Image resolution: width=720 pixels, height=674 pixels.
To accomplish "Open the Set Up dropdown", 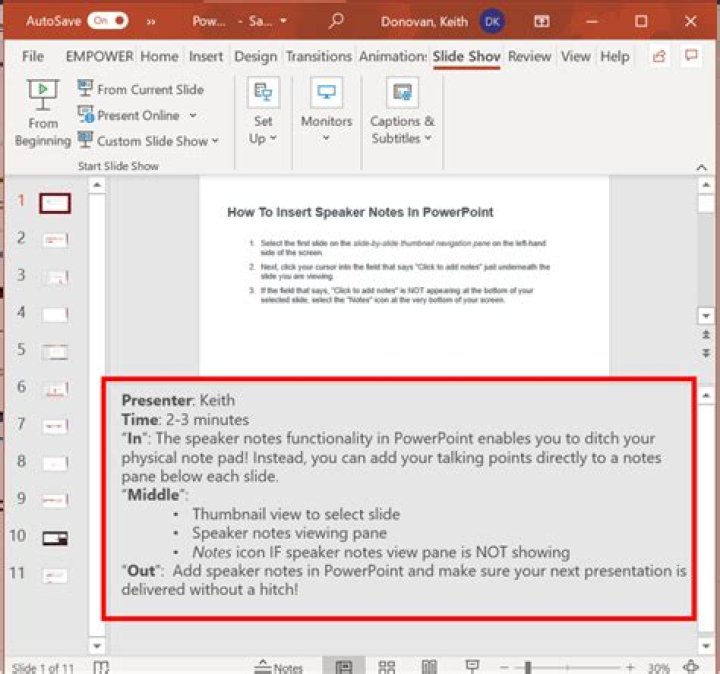I will pyautogui.click(x=263, y=112).
